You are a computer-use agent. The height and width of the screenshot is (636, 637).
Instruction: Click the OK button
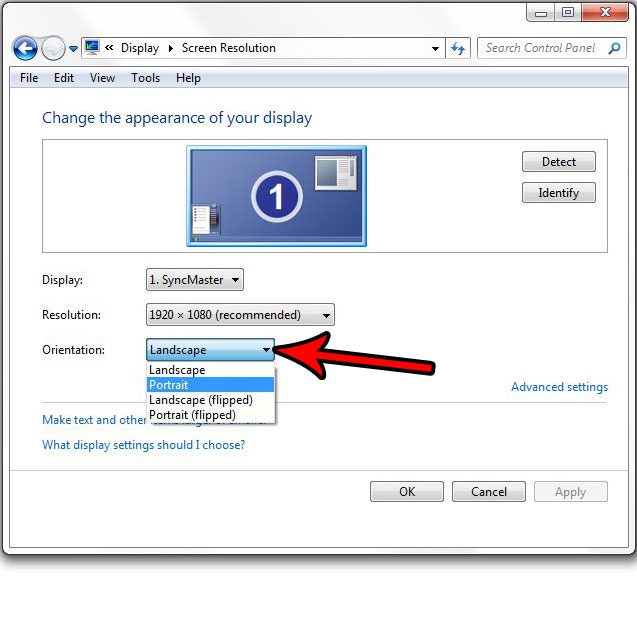click(407, 491)
